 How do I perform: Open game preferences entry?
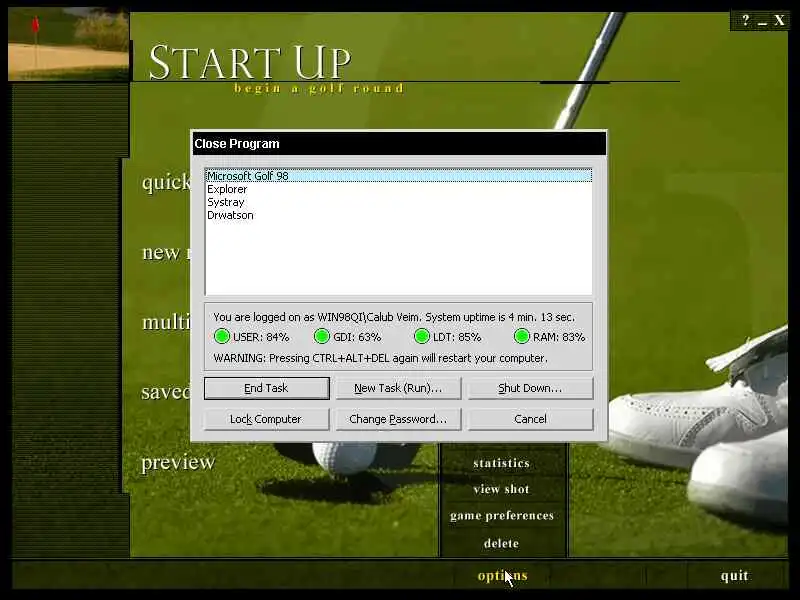click(x=502, y=516)
